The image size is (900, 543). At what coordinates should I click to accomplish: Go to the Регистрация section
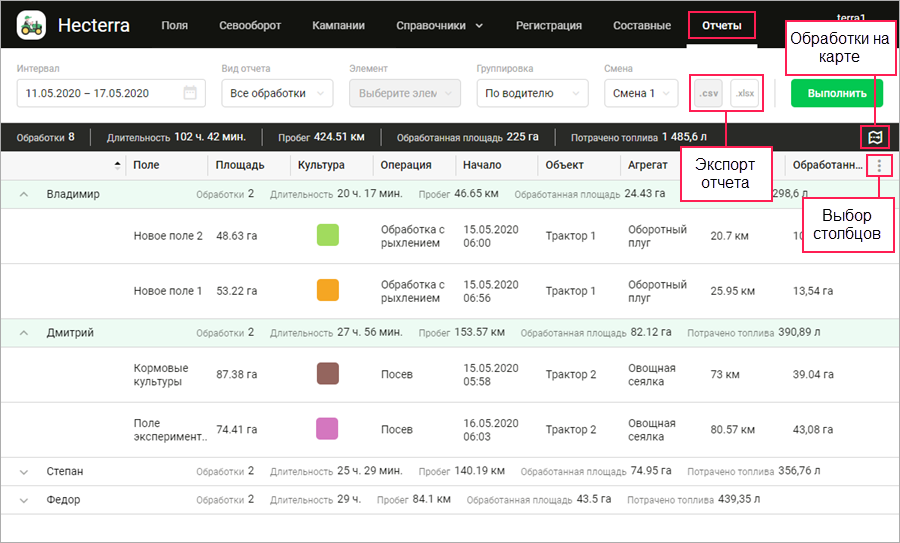tap(548, 25)
